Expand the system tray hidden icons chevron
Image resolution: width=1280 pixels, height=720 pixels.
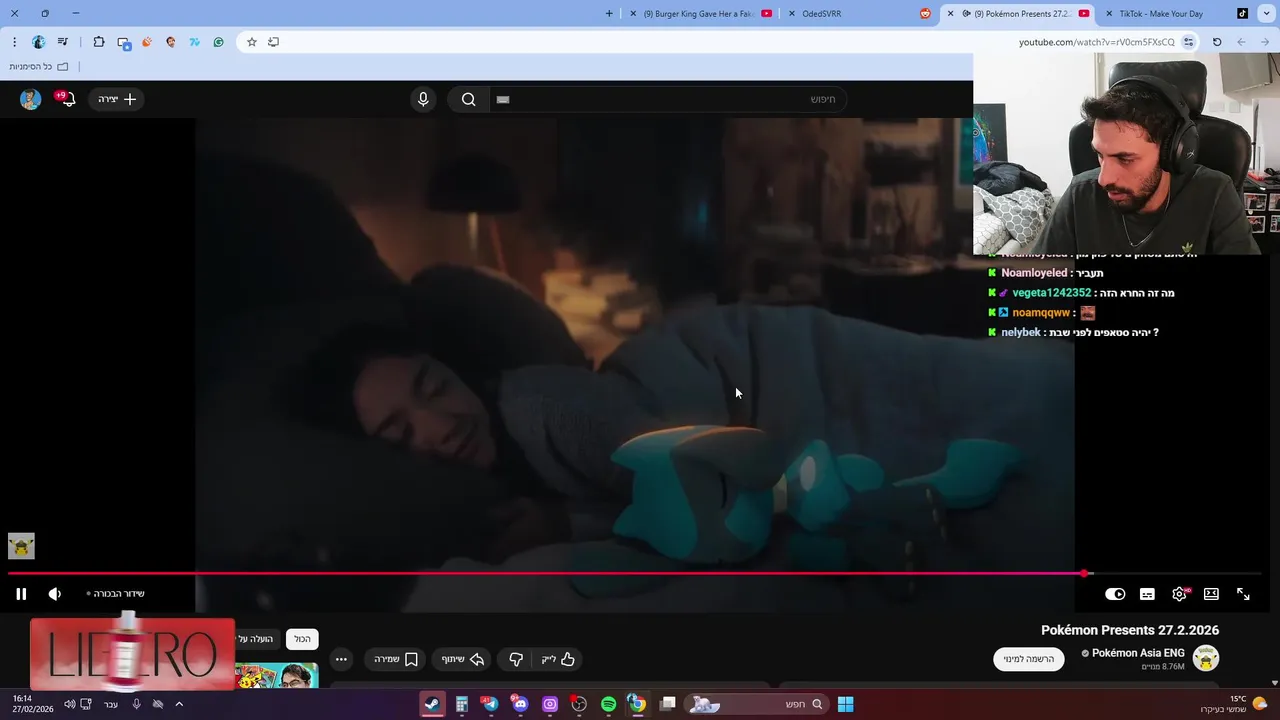click(x=179, y=704)
